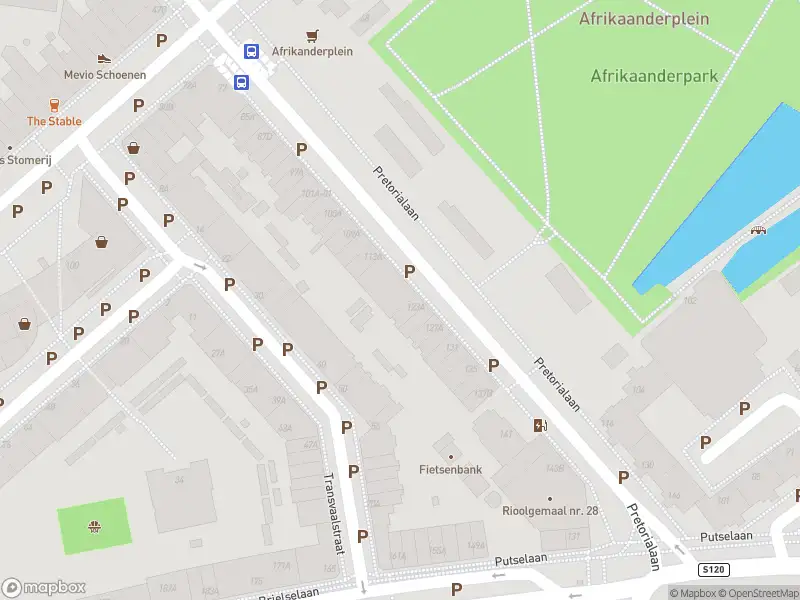
Task: Open the © Mapbox attribution link
Action: pos(692,593)
